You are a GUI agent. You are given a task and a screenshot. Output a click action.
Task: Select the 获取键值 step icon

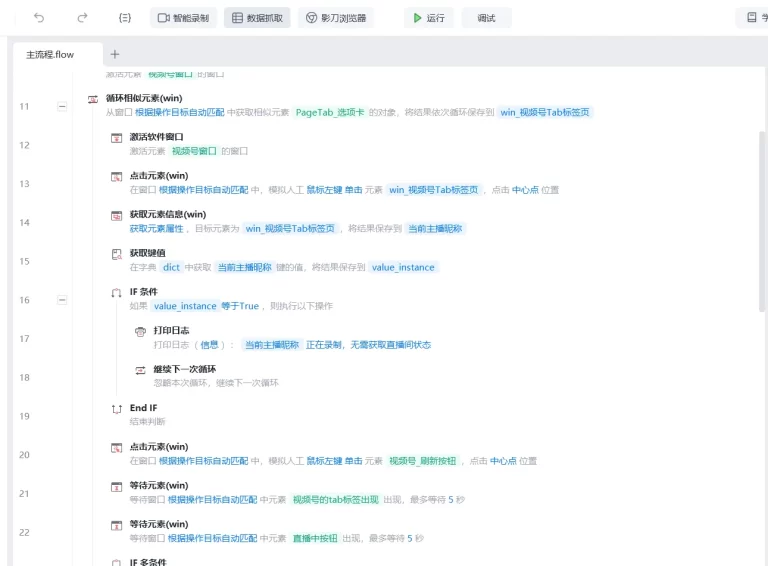click(117, 254)
